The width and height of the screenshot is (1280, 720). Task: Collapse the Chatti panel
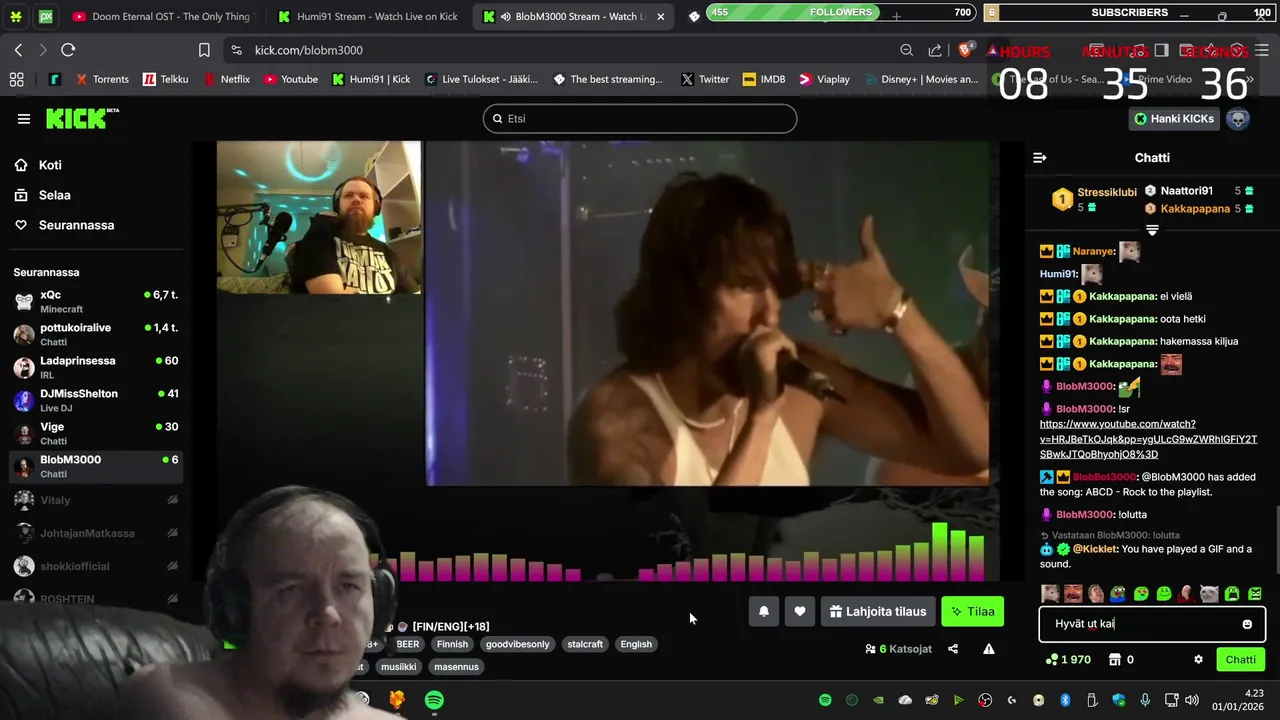pyautogui.click(x=1040, y=158)
